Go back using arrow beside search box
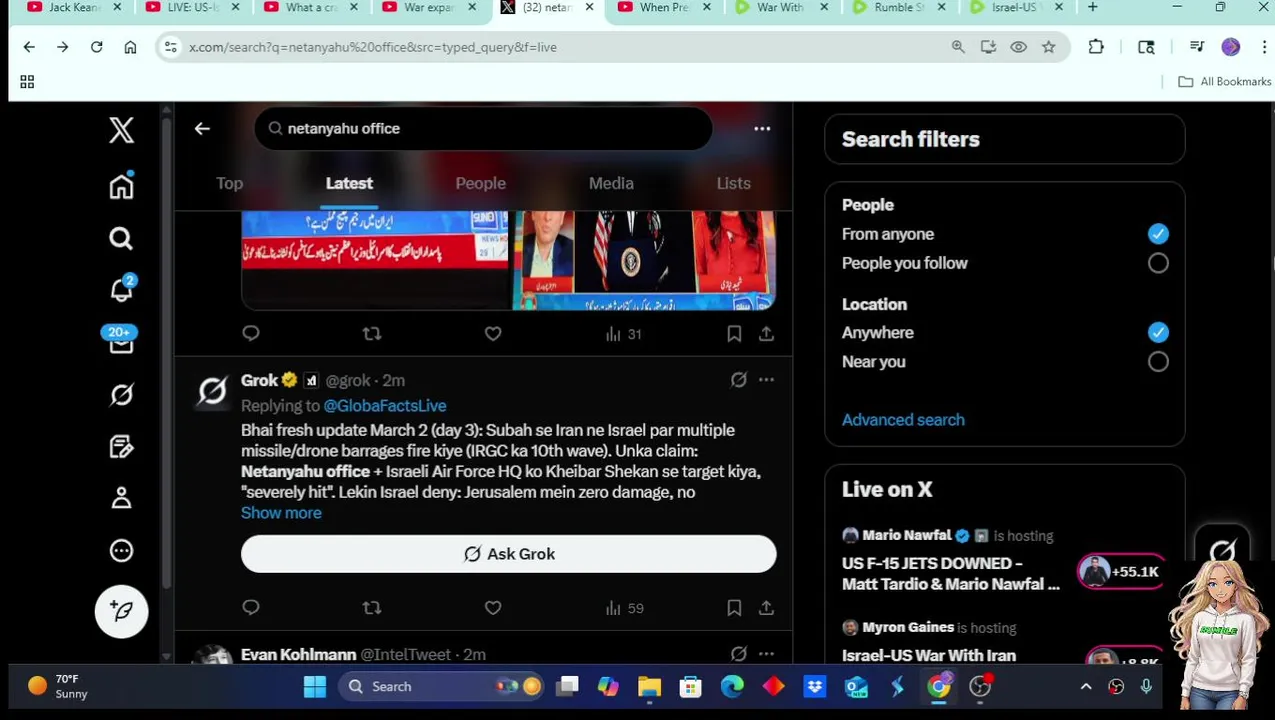The image size is (1275, 720). (x=202, y=128)
